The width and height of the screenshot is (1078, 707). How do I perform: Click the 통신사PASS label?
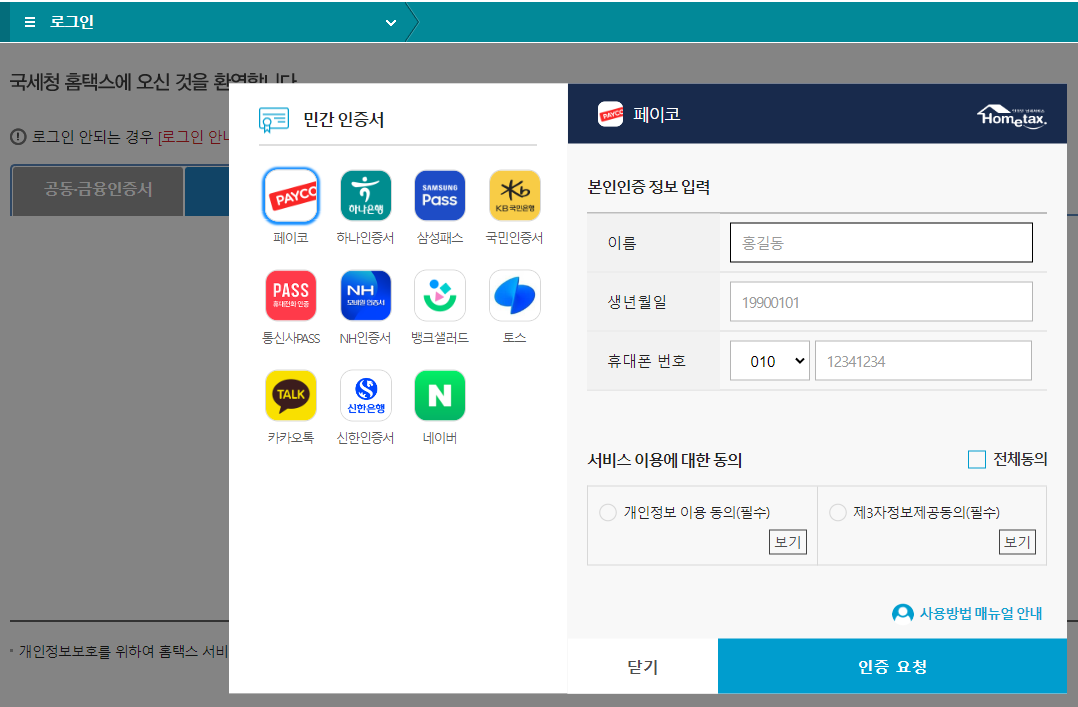pos(291,338)
